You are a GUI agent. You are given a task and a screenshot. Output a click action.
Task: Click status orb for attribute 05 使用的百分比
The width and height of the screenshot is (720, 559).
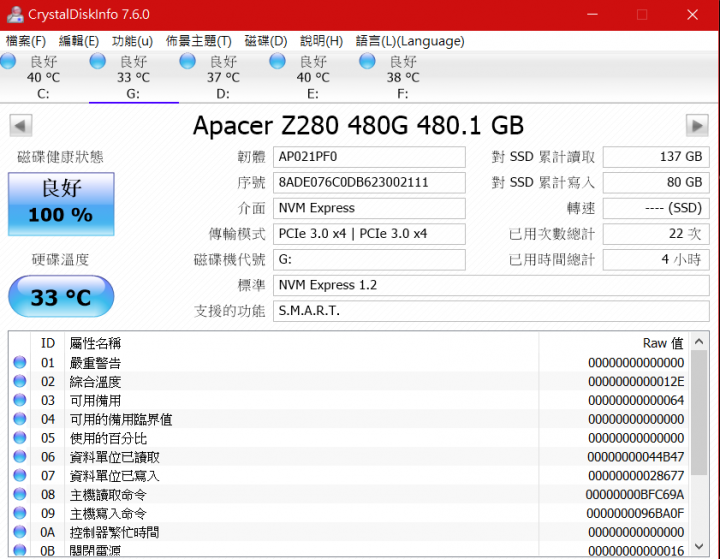click(20, 438)
